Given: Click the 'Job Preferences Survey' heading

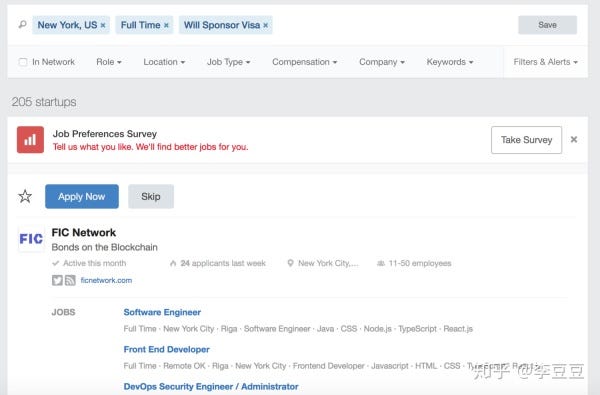Looking at the screenshot, I should coord(105,134).
